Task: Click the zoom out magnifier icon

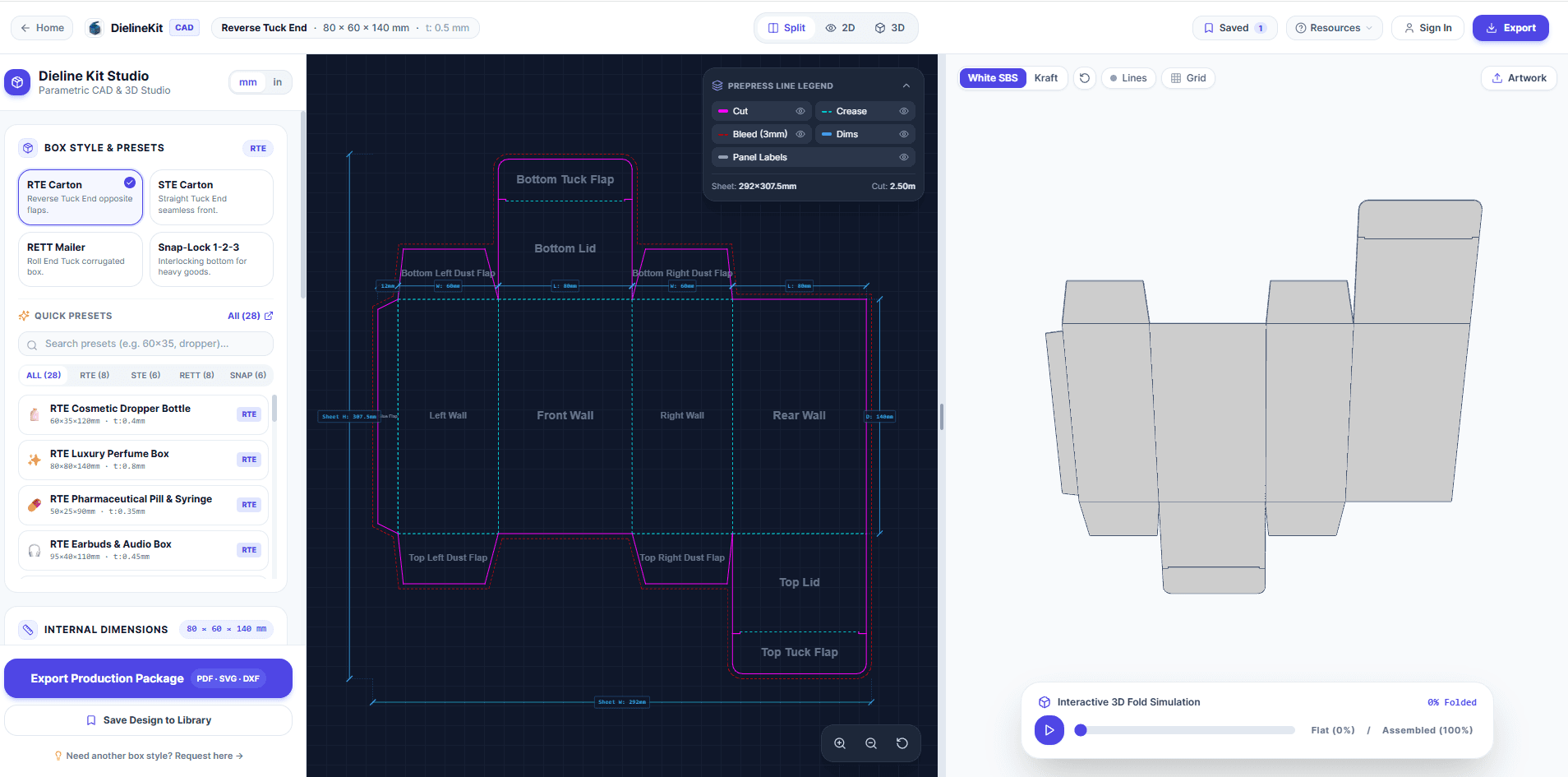Action: [x=871, y=743]
